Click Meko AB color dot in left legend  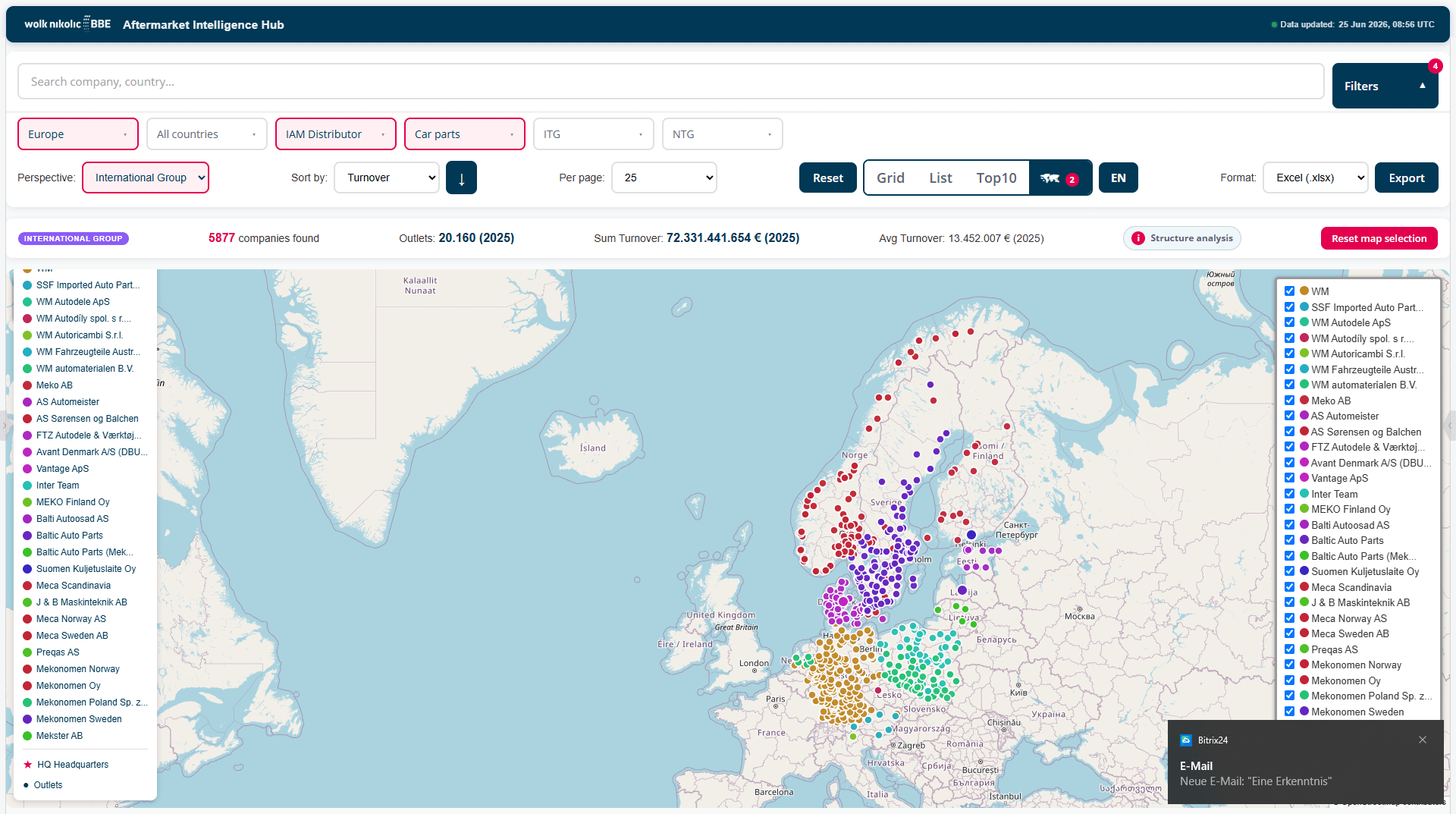click(x=27, y=385)
